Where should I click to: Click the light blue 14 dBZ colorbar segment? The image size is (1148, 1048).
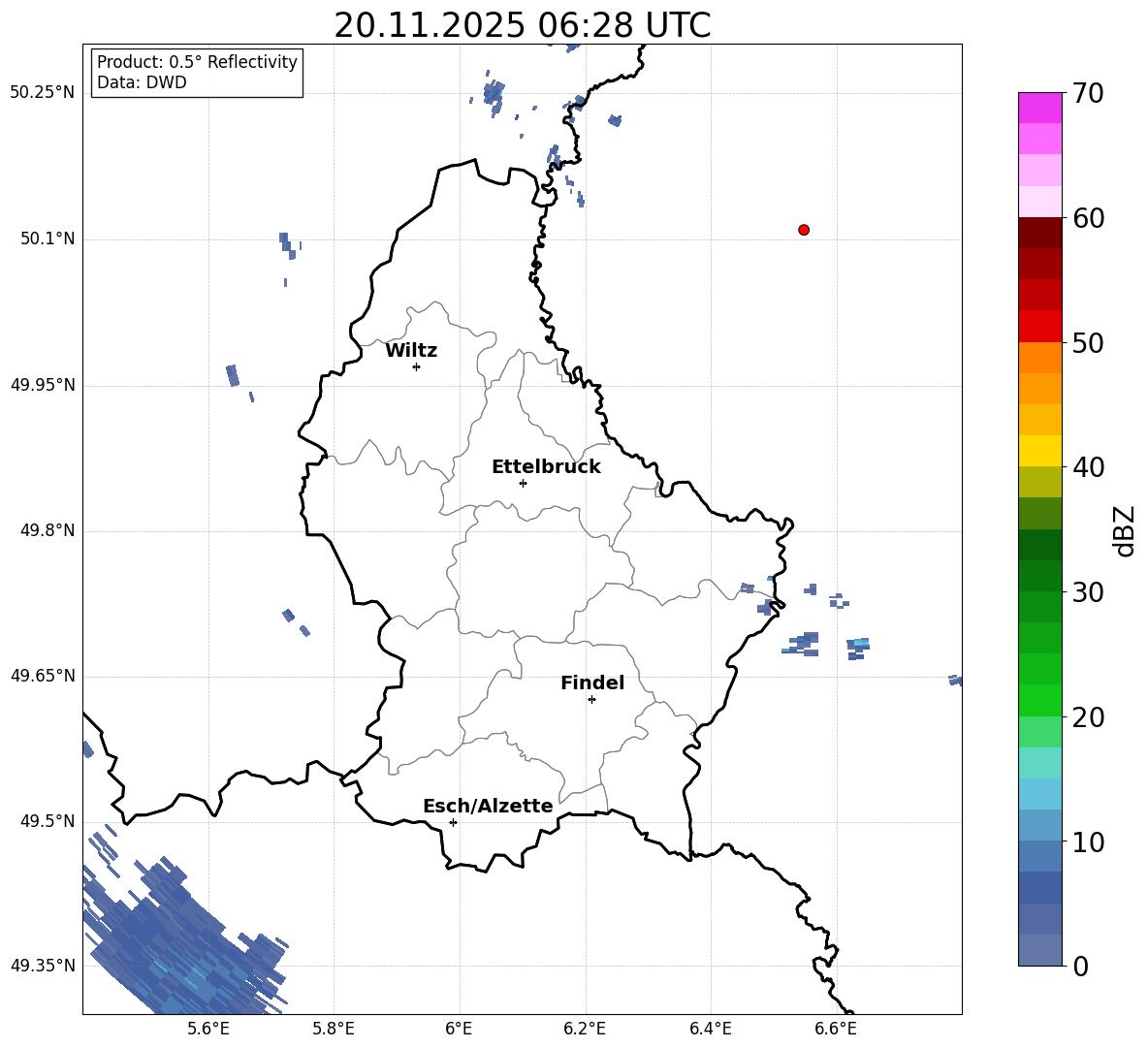click(x=1039, y=794)
